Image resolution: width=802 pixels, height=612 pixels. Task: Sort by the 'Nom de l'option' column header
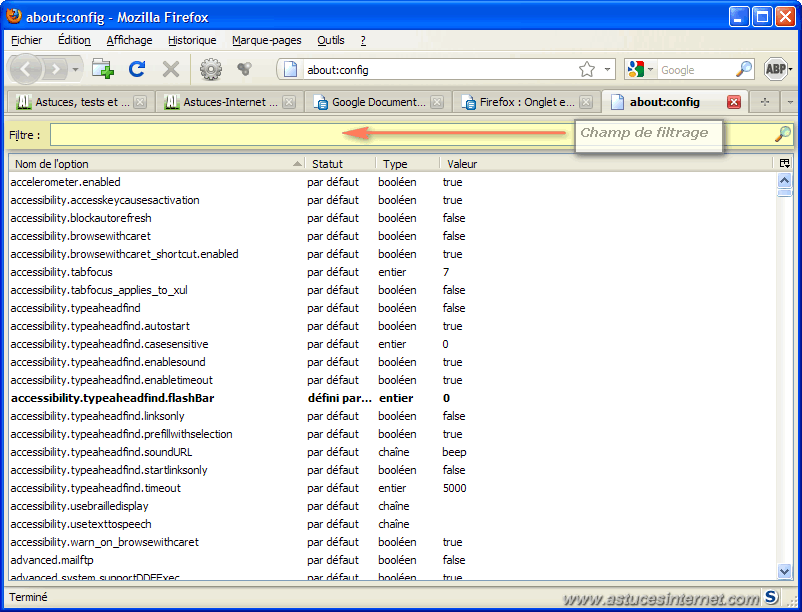[156, 164]
